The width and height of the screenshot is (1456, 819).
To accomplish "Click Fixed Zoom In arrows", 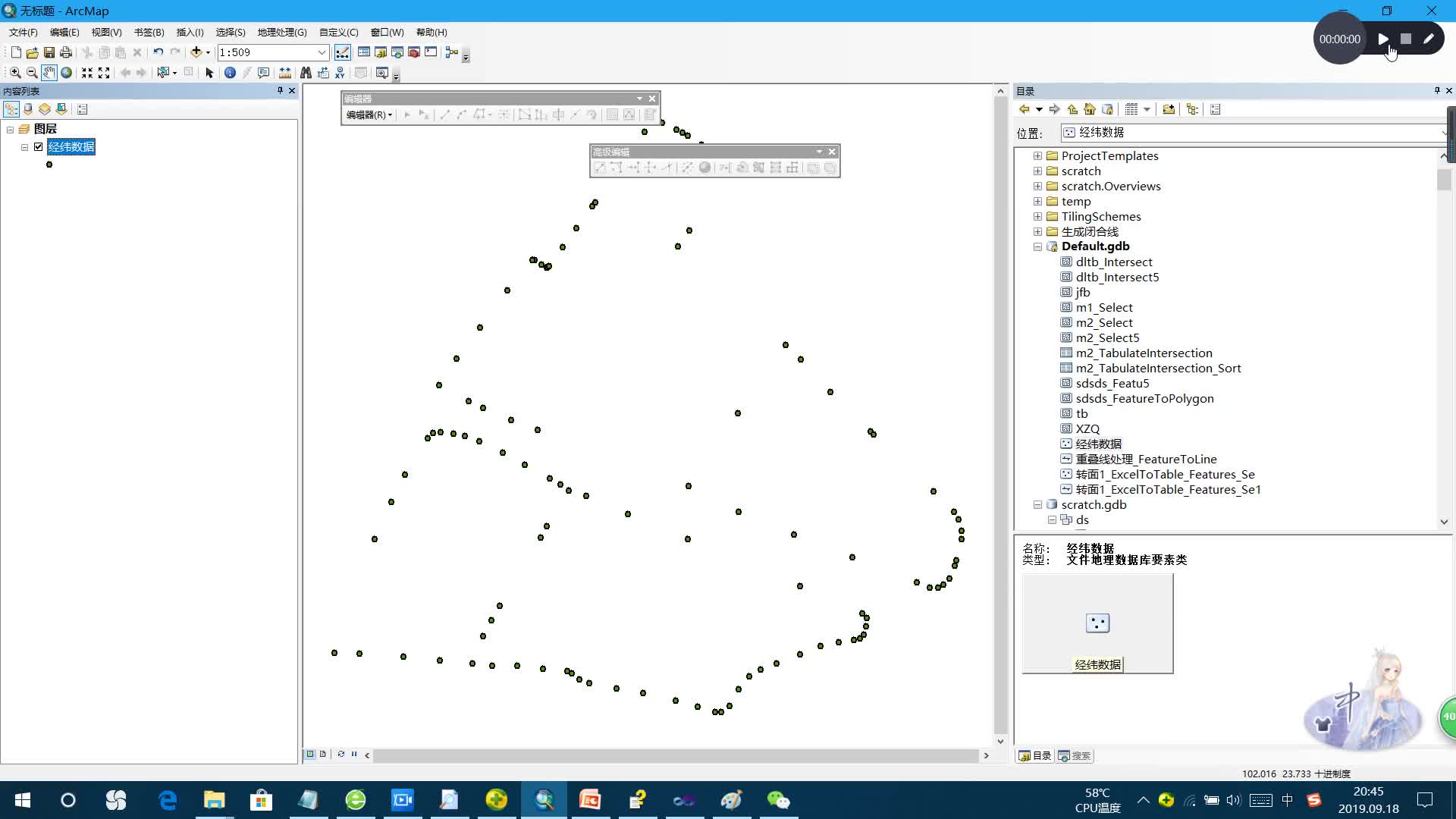I will click(x=87, y=73).
